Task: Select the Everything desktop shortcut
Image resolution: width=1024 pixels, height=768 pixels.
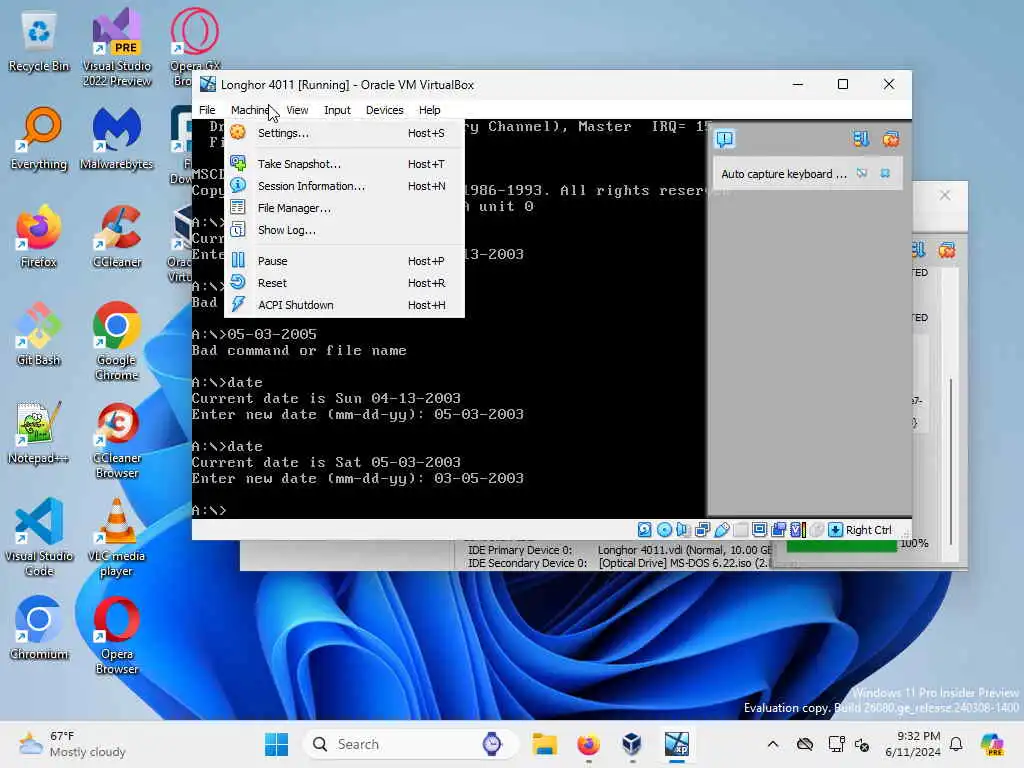Action: 39,140
